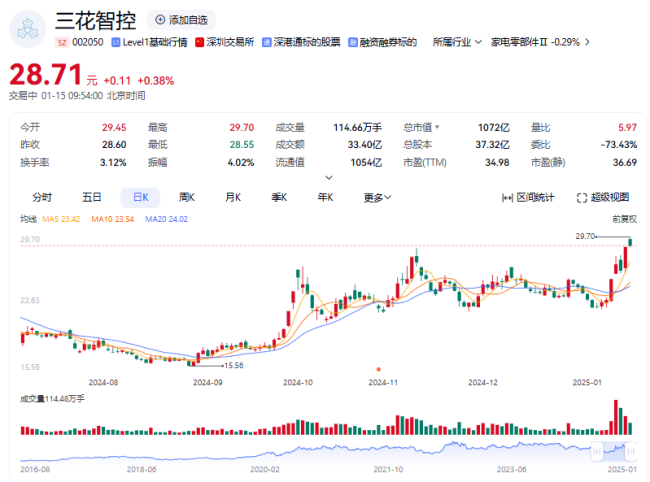650x482 pixels.
Task: Open 区间统计 range statistics
Action: coord(528,198)
